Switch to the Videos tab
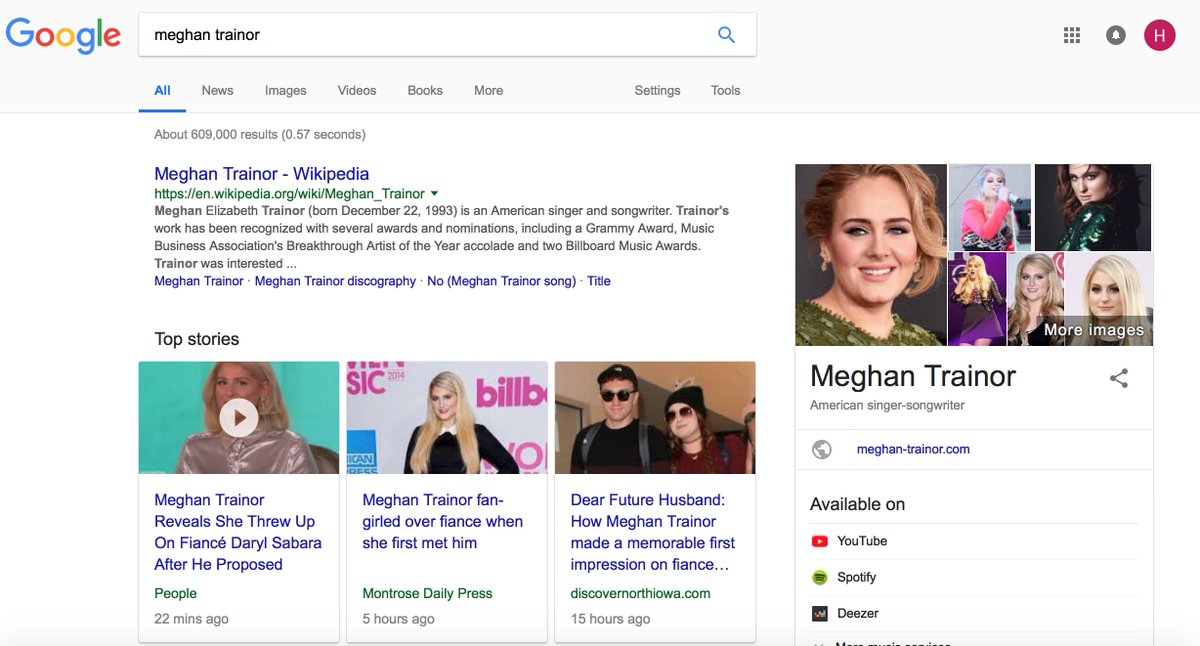Viewport: 1200px width, 646px height. click(357, 90)
